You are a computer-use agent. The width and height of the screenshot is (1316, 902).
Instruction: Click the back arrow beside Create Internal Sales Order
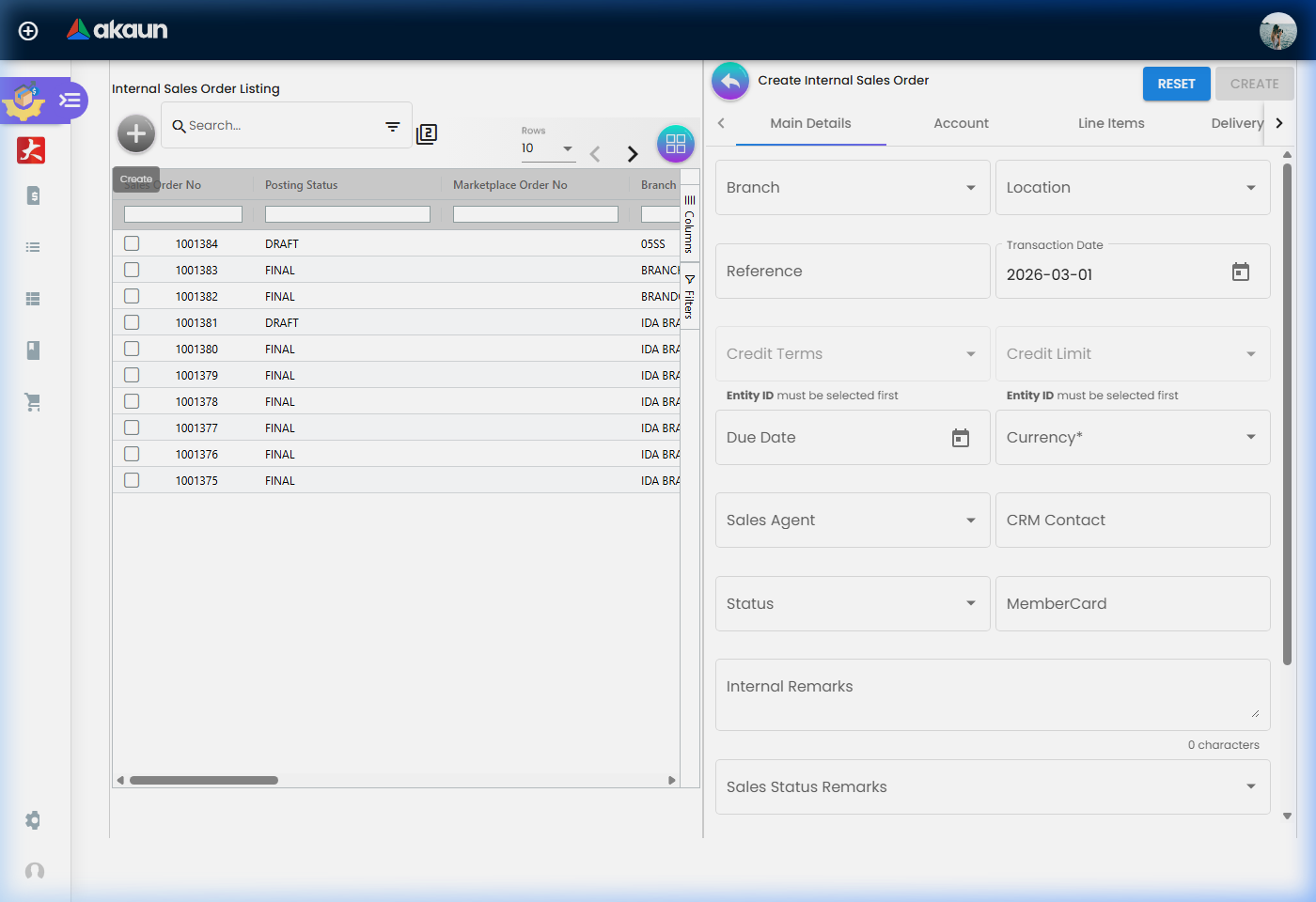(x=730, y=82)
